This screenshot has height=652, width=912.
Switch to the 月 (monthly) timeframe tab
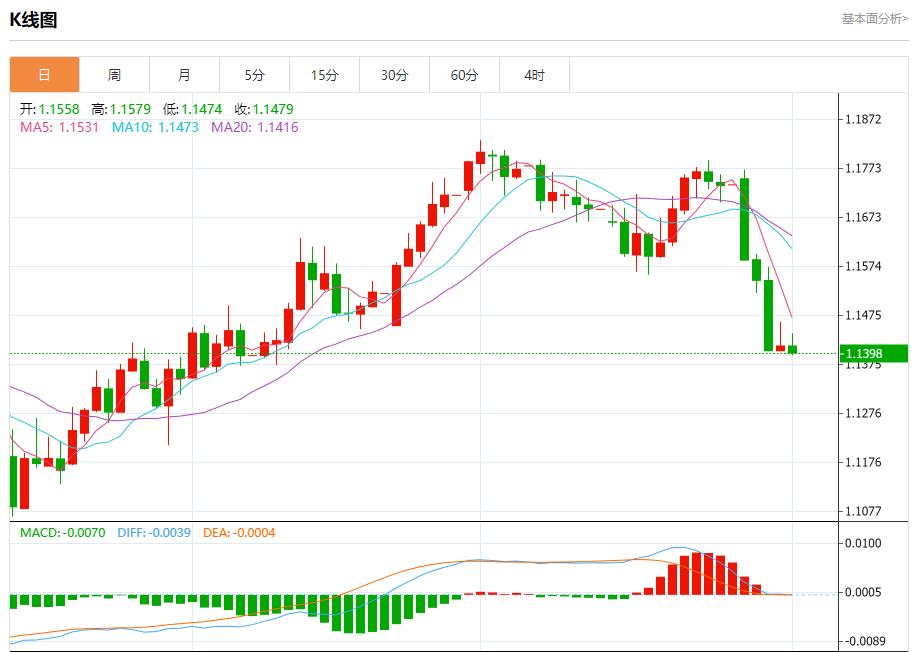point(184,74)
